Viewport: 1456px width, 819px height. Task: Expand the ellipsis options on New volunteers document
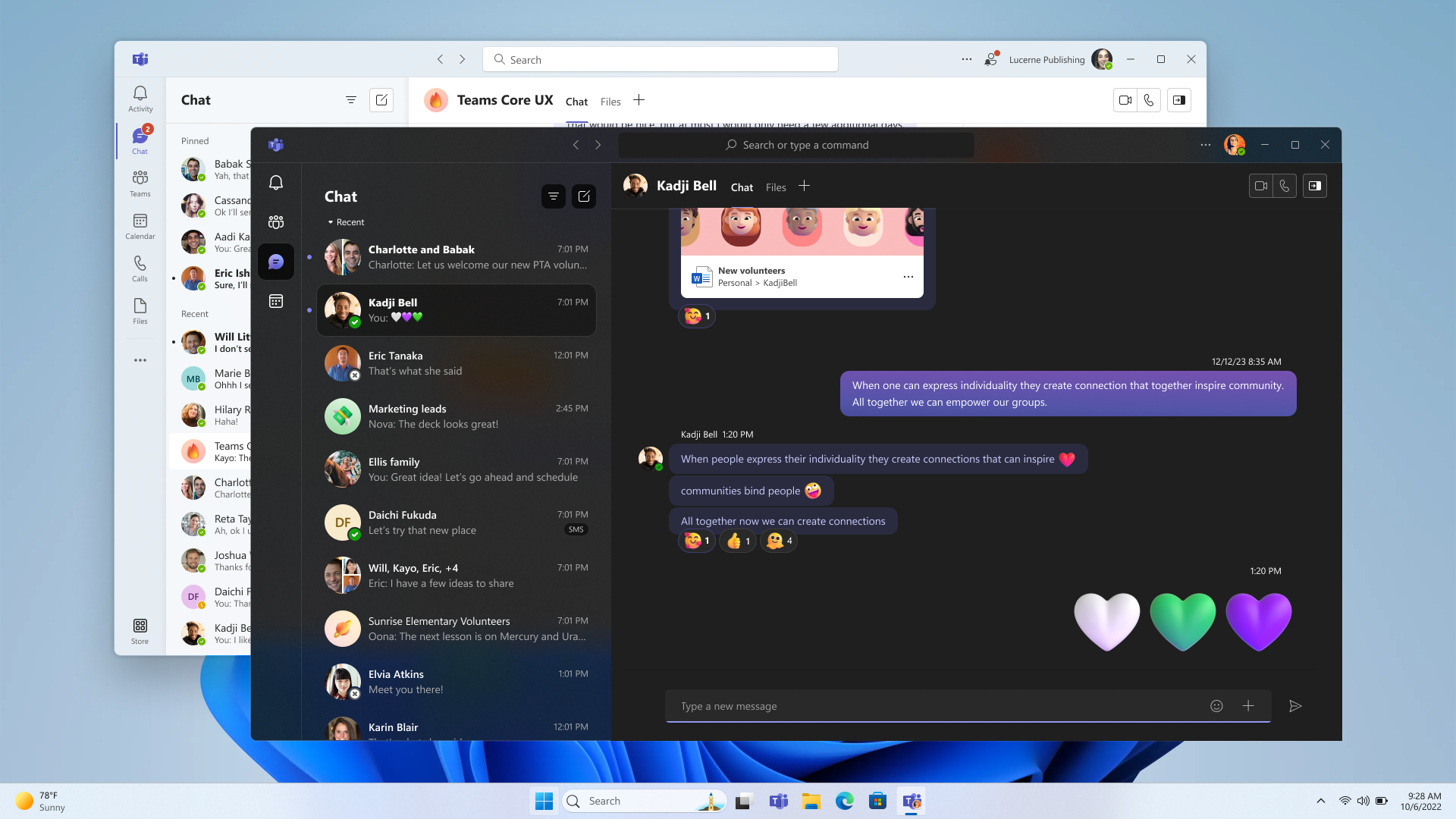tap(908, 276)
